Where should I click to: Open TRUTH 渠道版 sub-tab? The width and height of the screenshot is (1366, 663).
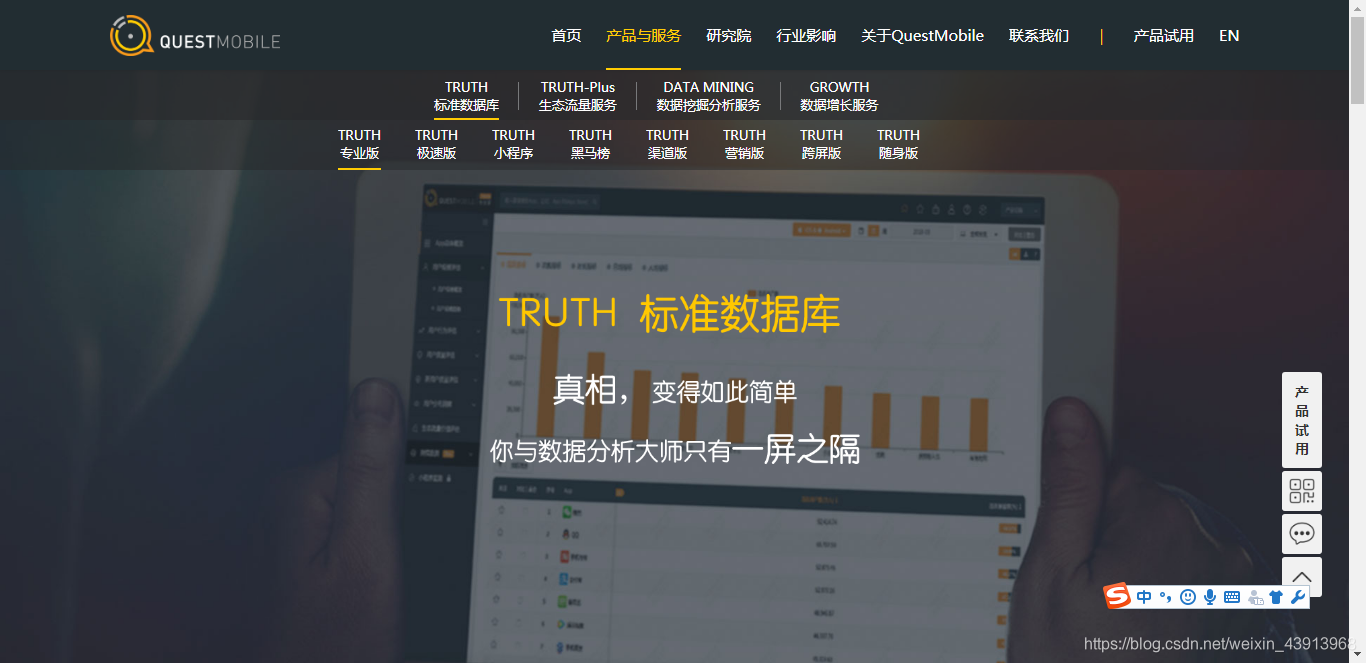point(667,144)
